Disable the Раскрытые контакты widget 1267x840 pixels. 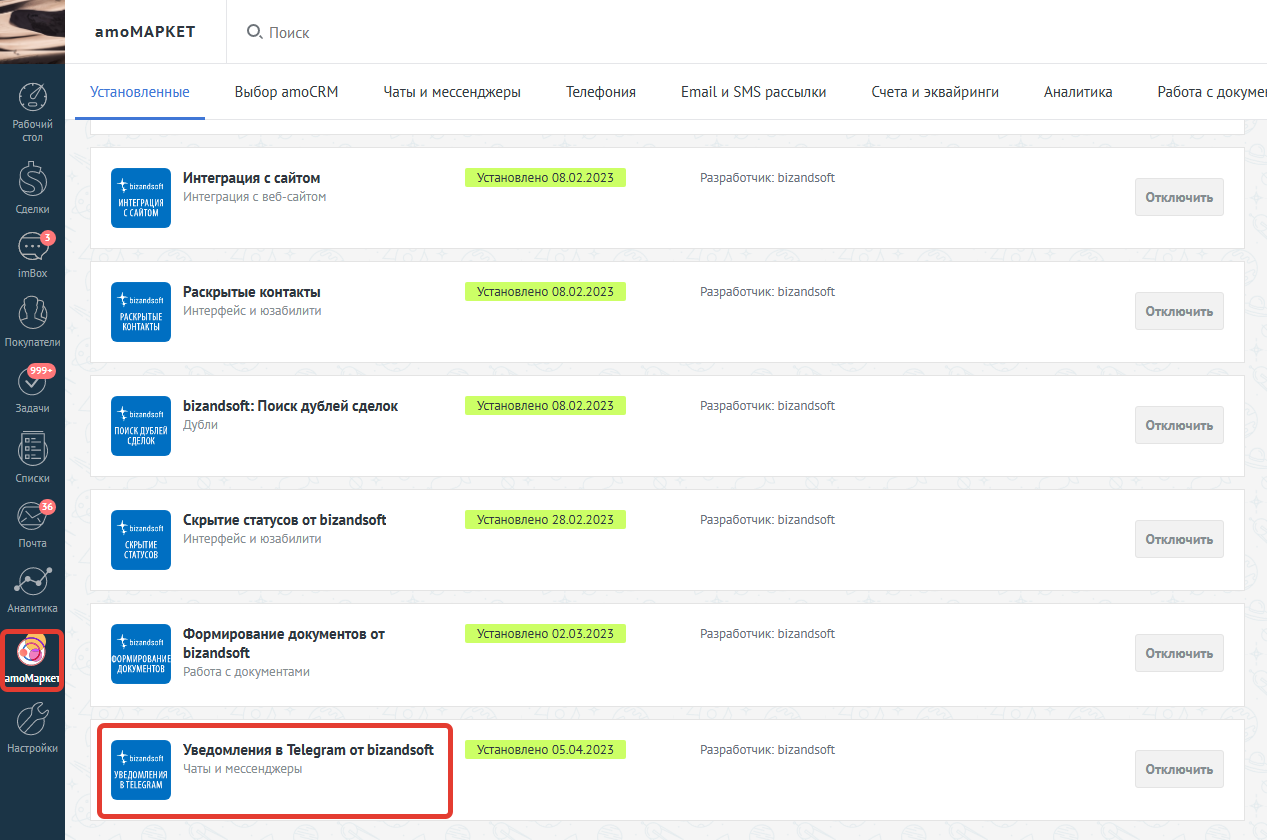pos(1179,311)
